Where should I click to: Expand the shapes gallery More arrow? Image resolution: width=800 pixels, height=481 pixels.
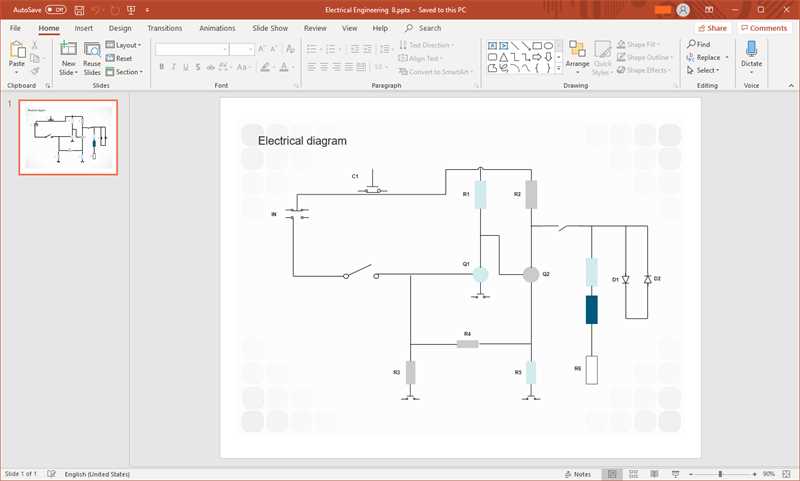[x=559, y=68]
